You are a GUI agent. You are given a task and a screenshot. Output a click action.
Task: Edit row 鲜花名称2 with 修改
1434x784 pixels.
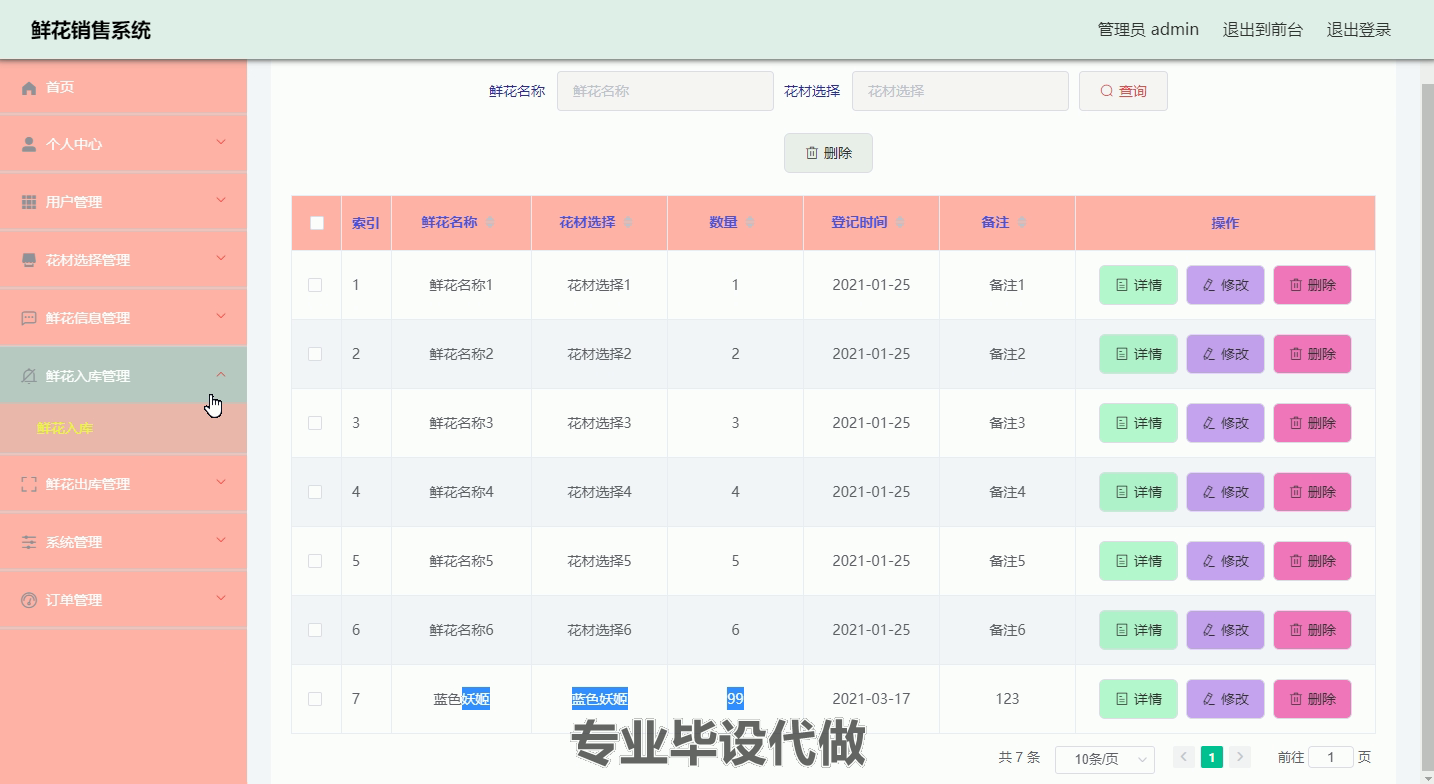(1225, 354)
